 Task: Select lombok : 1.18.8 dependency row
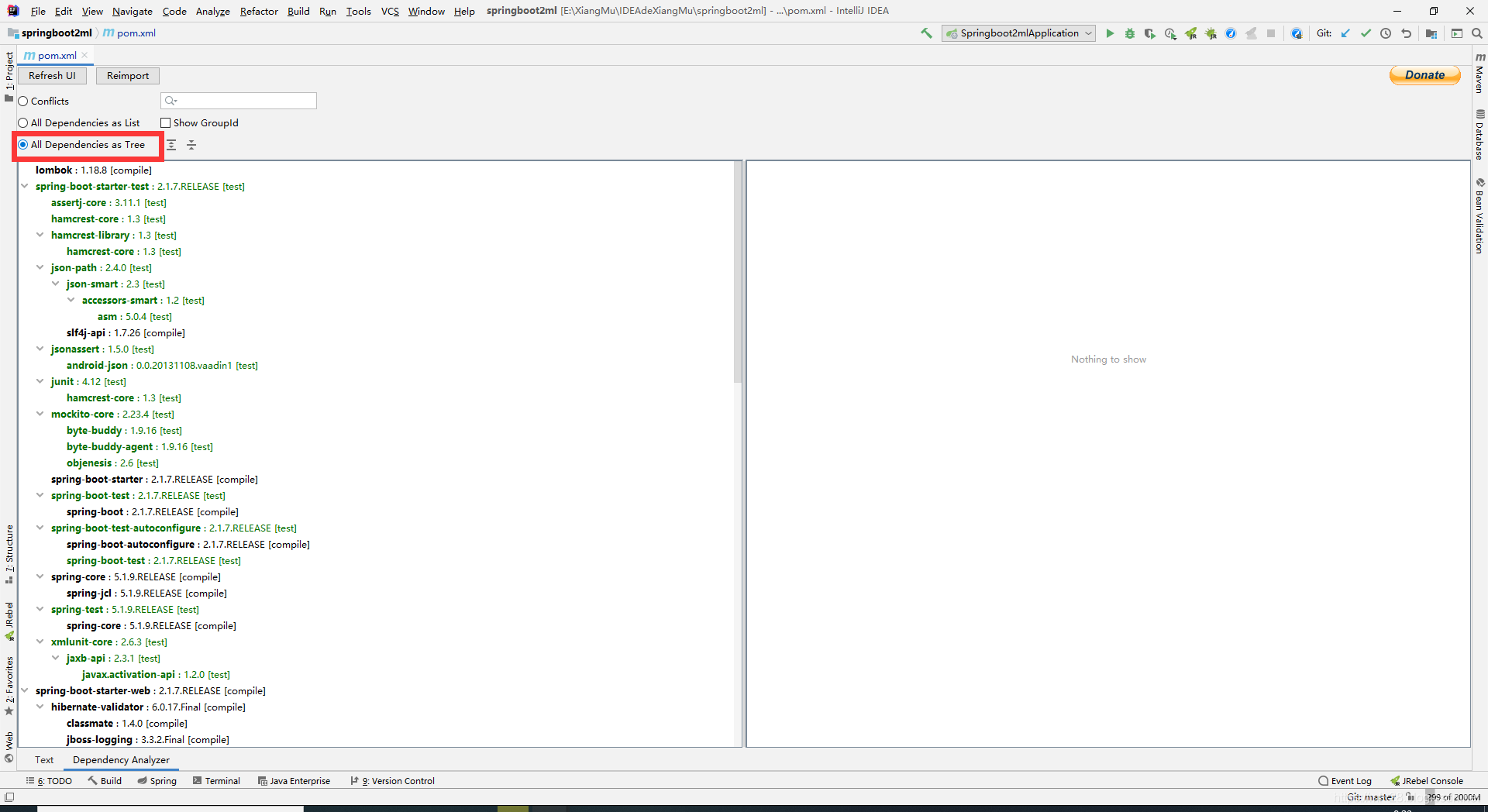tap(93, 170)
